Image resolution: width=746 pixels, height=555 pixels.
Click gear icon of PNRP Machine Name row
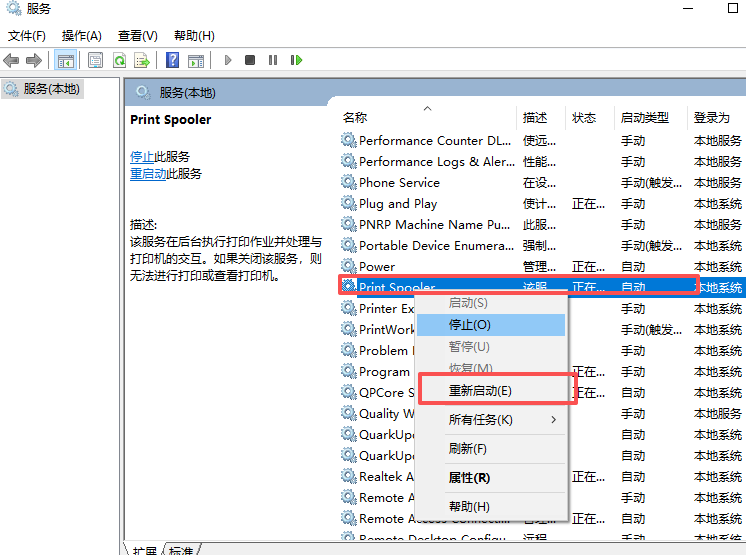[349, 224]
